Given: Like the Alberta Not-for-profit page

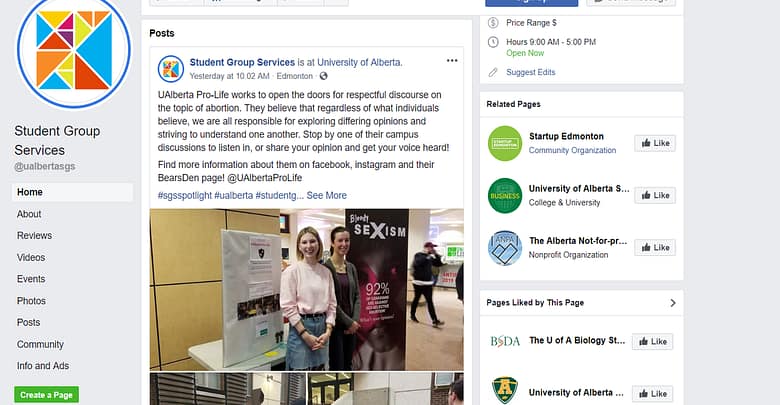Looking at the screenshot, I should (x=655, y=247).
